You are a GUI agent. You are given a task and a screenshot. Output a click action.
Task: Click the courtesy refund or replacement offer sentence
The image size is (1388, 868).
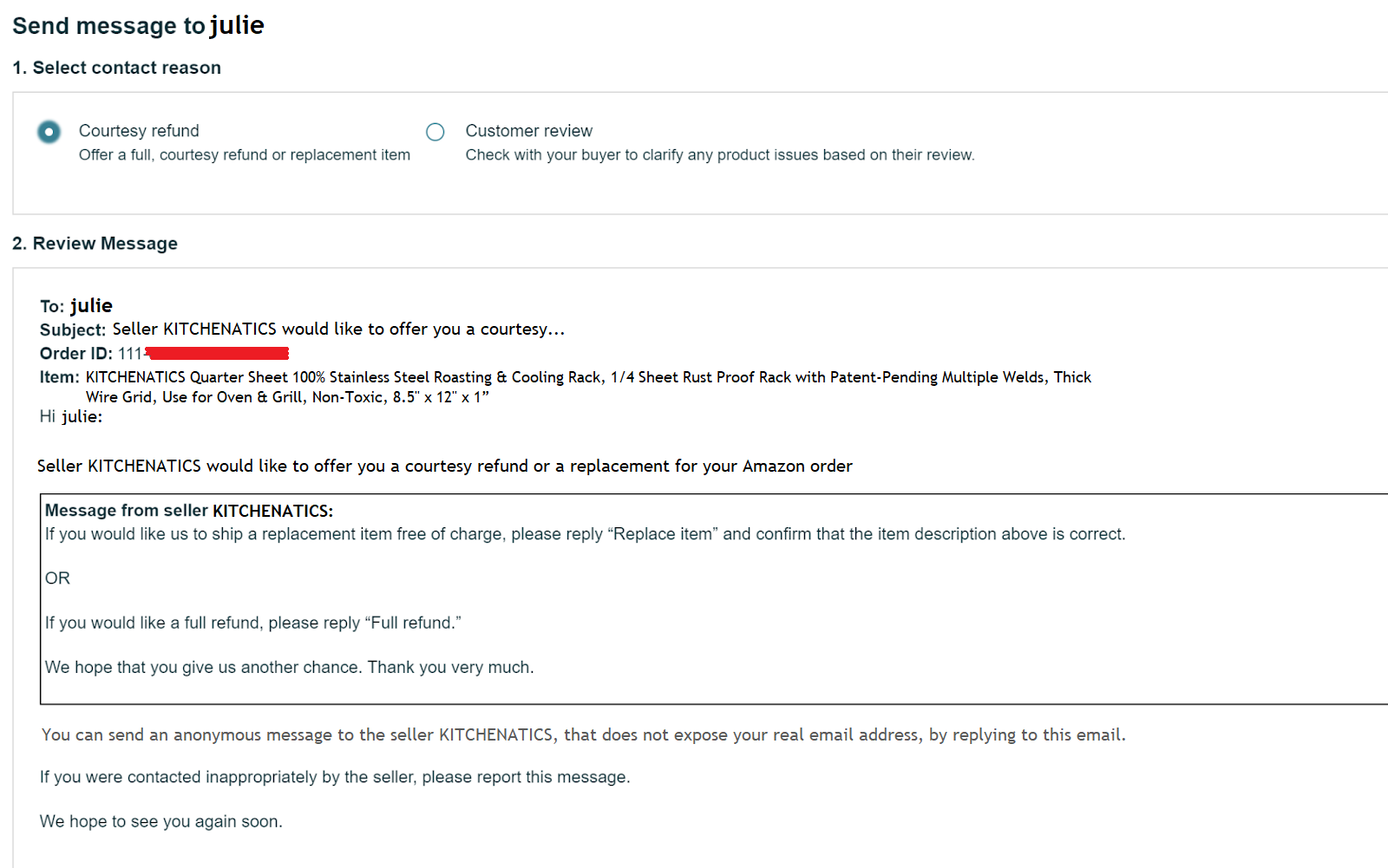point(445,467)
